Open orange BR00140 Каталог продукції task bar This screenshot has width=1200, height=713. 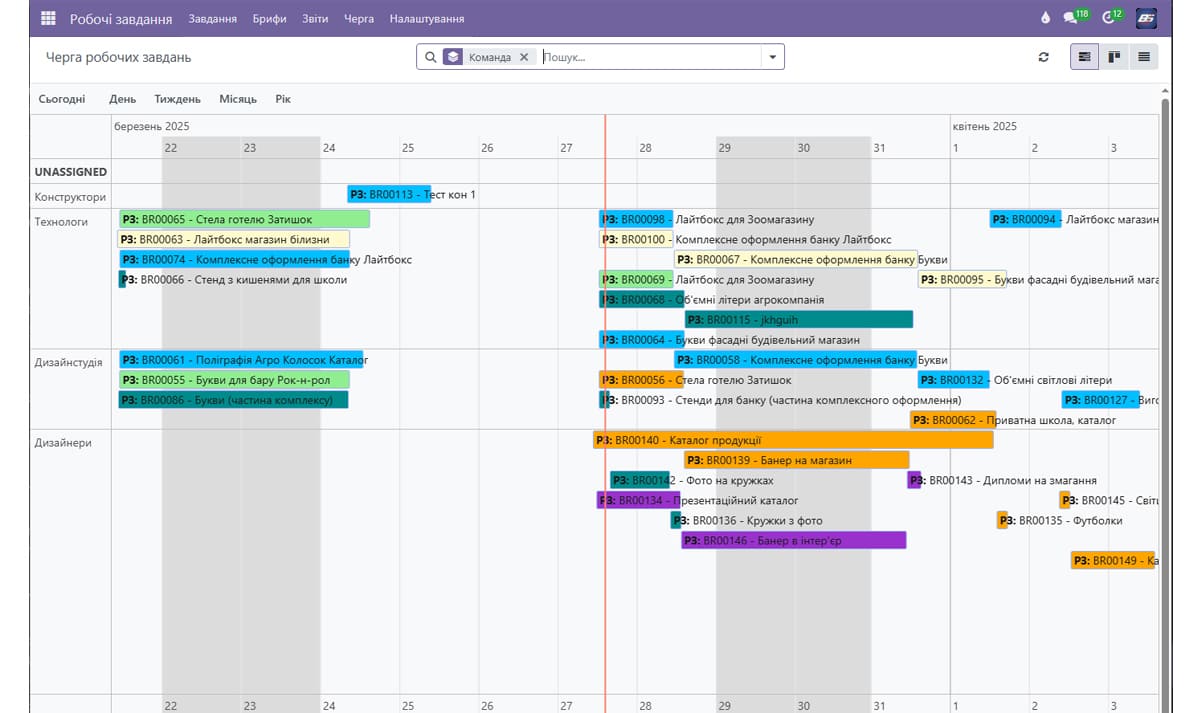pyautogui.click(x=793, y=440)
